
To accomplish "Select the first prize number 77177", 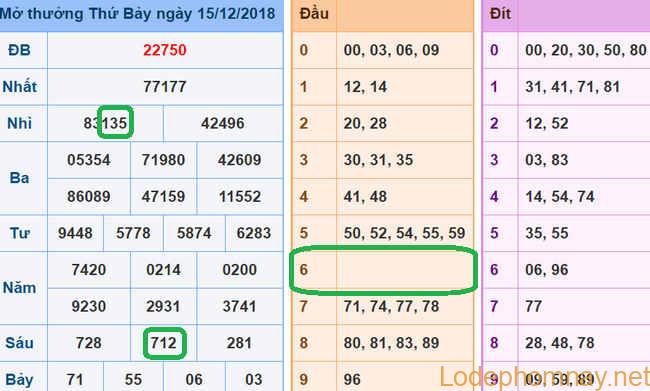I will pyautogui.click(x=165, y=87).
